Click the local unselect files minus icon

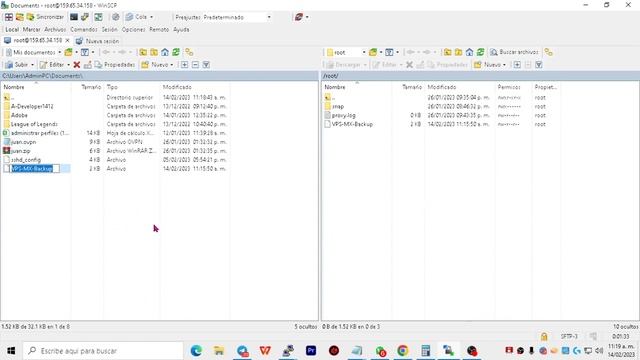click(196, 64)
